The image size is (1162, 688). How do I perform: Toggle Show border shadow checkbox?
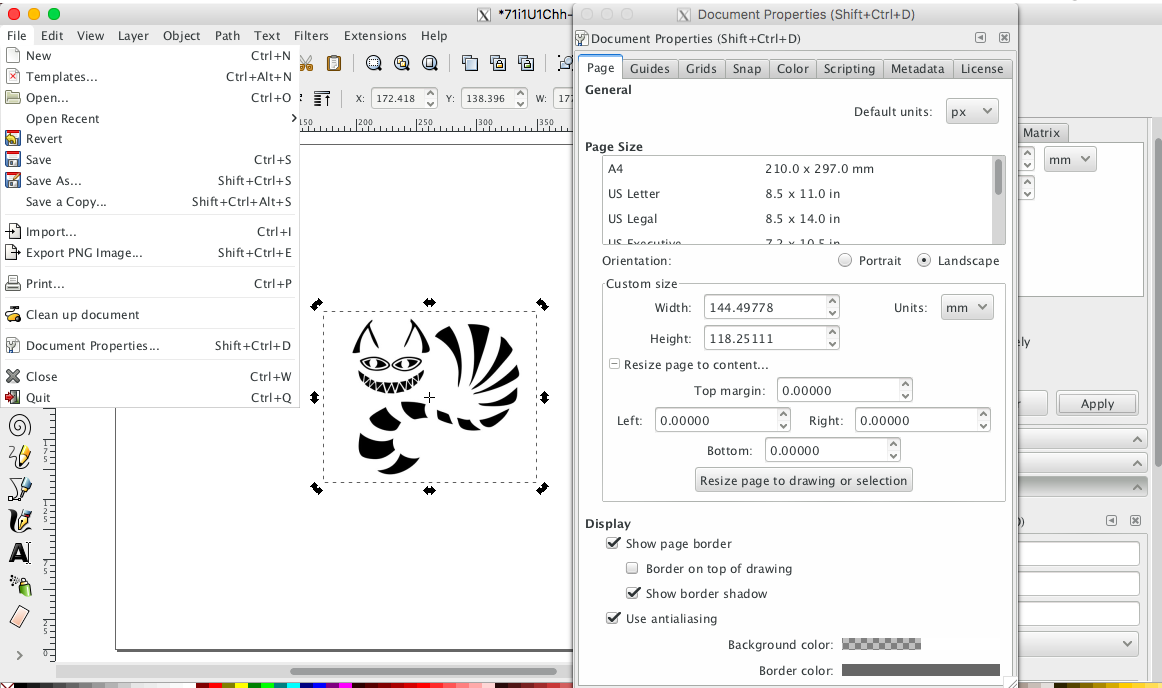[x=633, y=593]
